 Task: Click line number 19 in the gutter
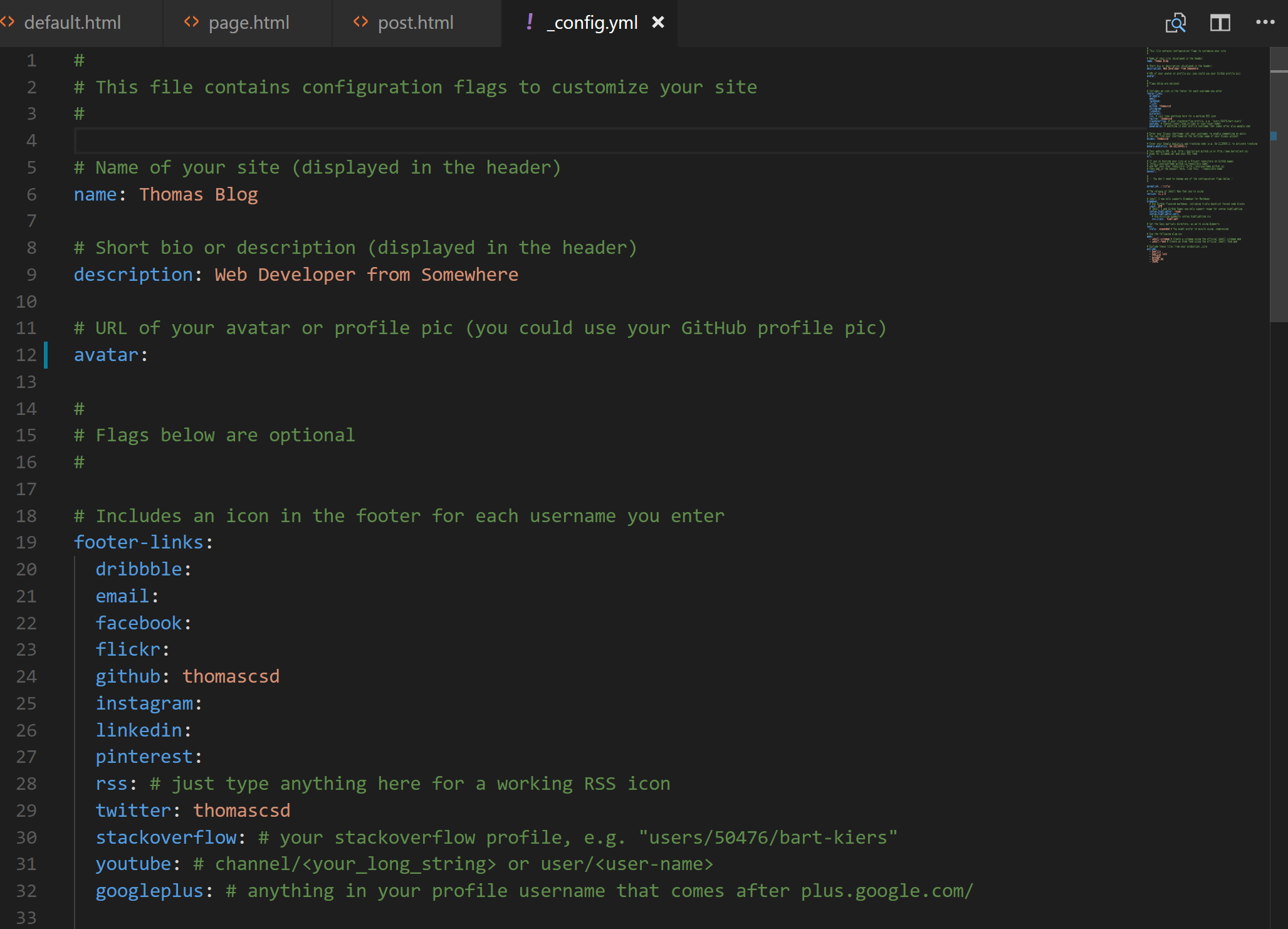pyautogui.click(x=26, y=543)
